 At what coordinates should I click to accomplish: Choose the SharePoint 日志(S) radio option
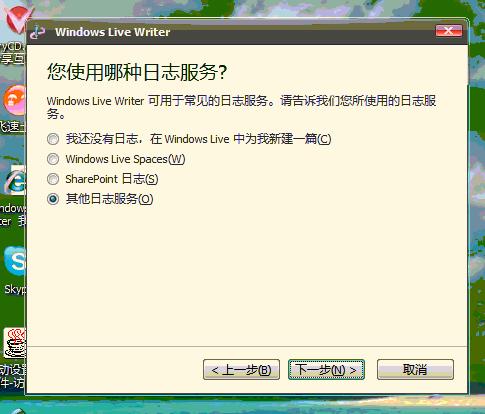tap(53, 179)
